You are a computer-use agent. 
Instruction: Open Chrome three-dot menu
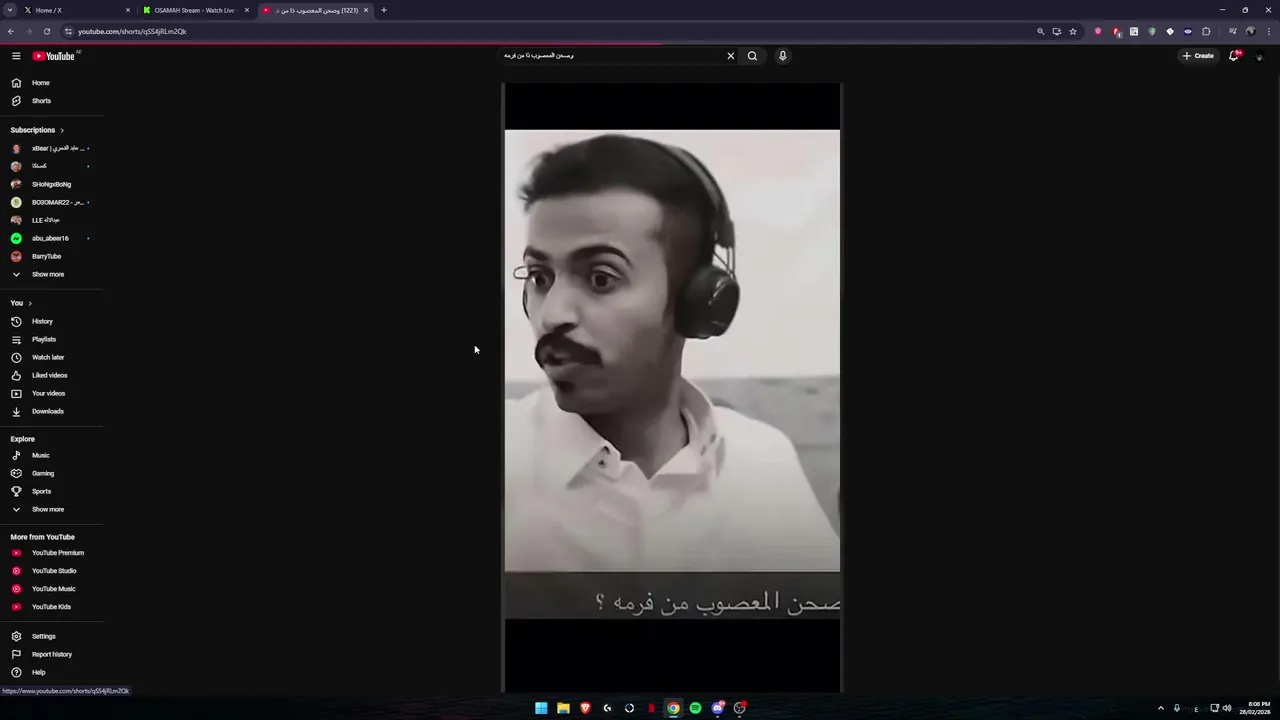click(x=1267, y=31)
